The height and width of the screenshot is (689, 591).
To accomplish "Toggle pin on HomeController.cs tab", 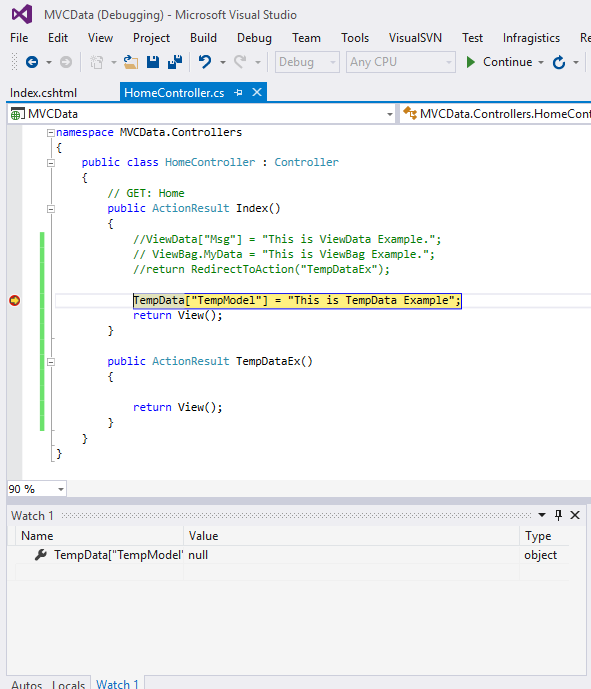I will click(x=238, y=93).
